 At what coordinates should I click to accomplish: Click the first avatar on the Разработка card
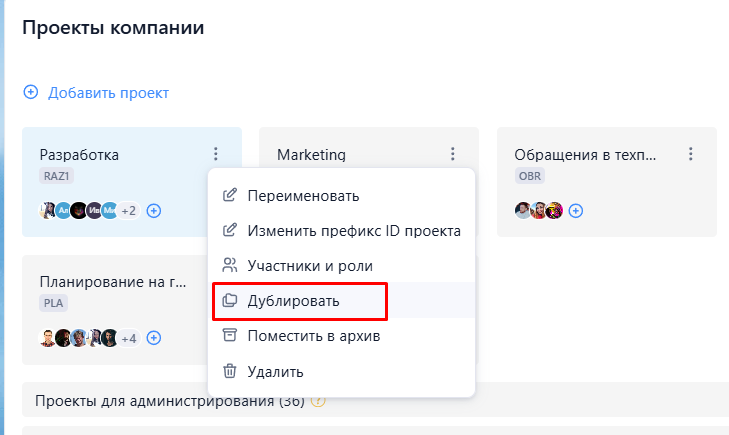pos(47,211)
